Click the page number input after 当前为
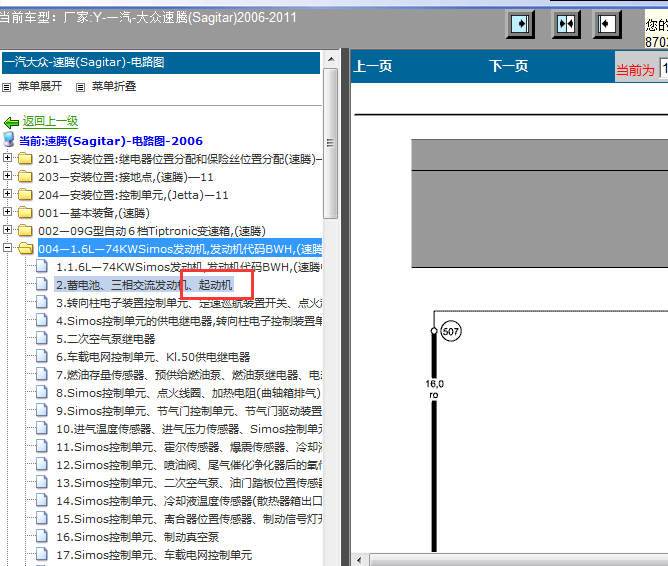This screenshot has width=668, height=566. [664, 68]
